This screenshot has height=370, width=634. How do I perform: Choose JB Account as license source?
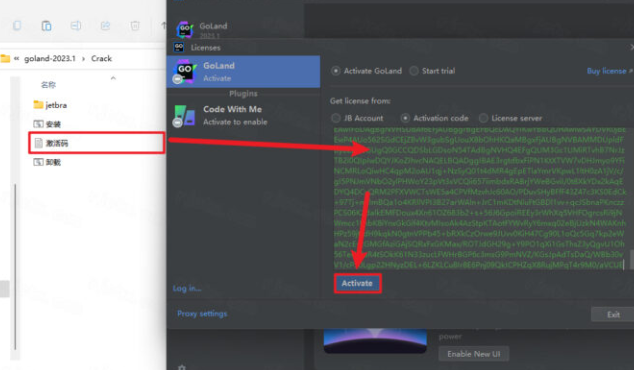tap(336, 118)
